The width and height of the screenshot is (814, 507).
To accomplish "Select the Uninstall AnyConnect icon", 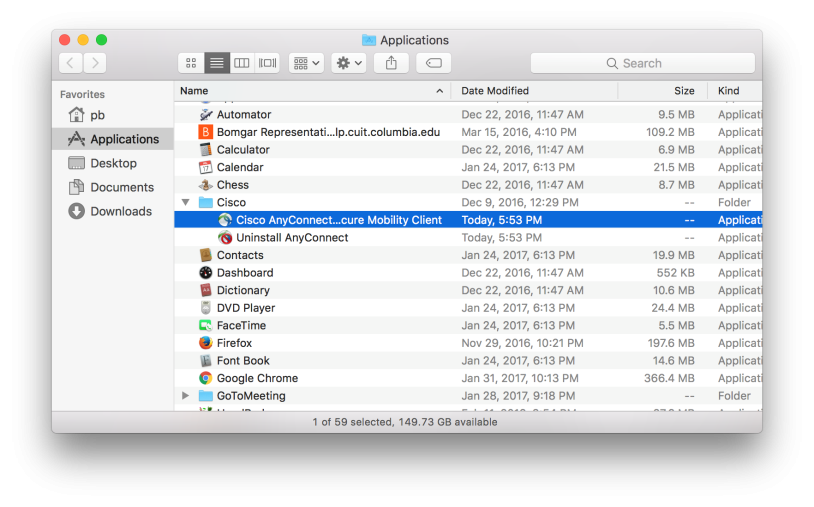I will click(x=225, y=238).
